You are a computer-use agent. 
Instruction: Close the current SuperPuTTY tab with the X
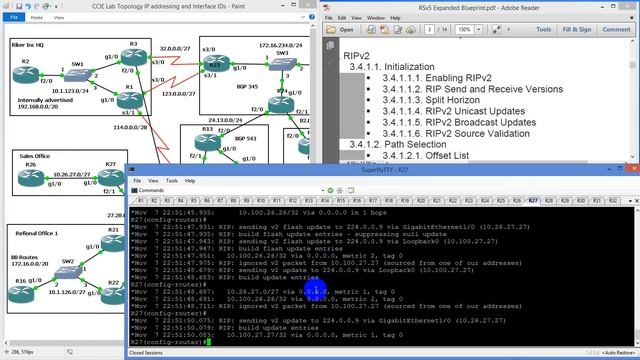coord(636,201)
